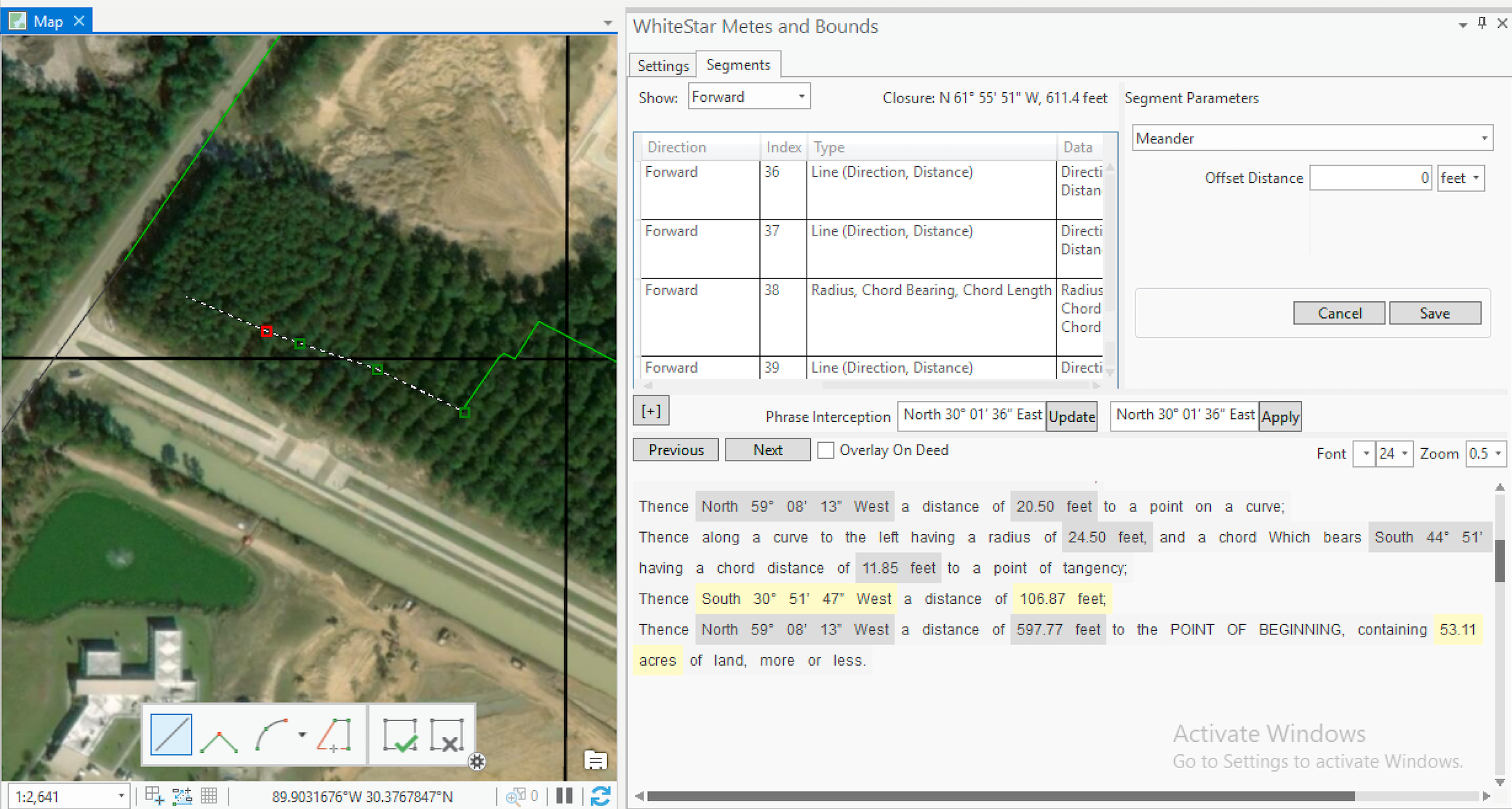This screenshot has width=1512, height=809.
Task: Open the map scale 1:2,641 dropdown
Action: tap(69, 797)
